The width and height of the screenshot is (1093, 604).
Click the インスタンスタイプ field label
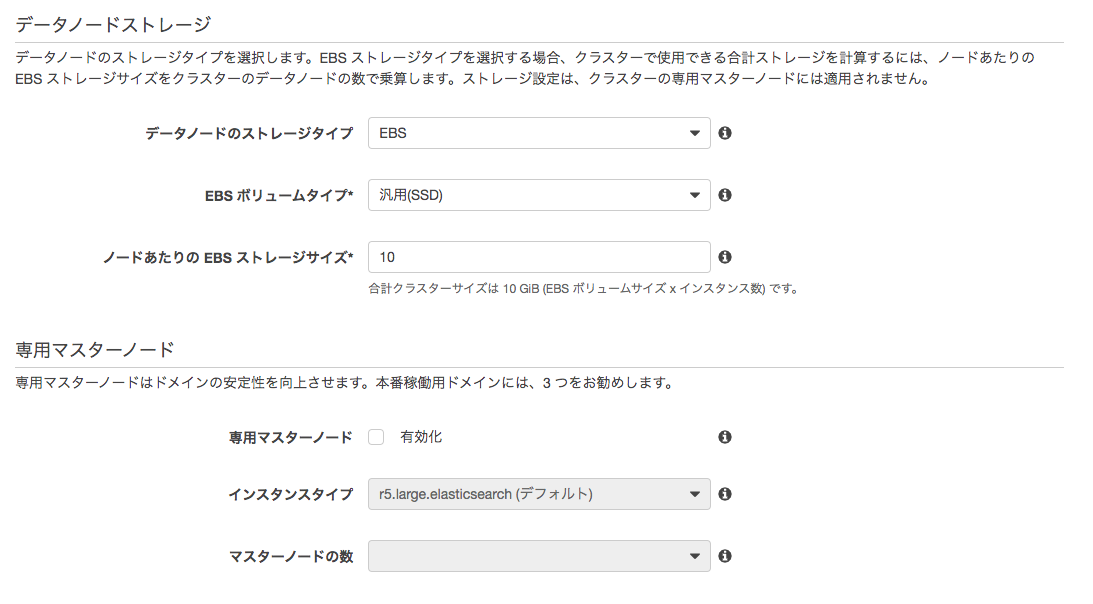click(x=290, y=494)
